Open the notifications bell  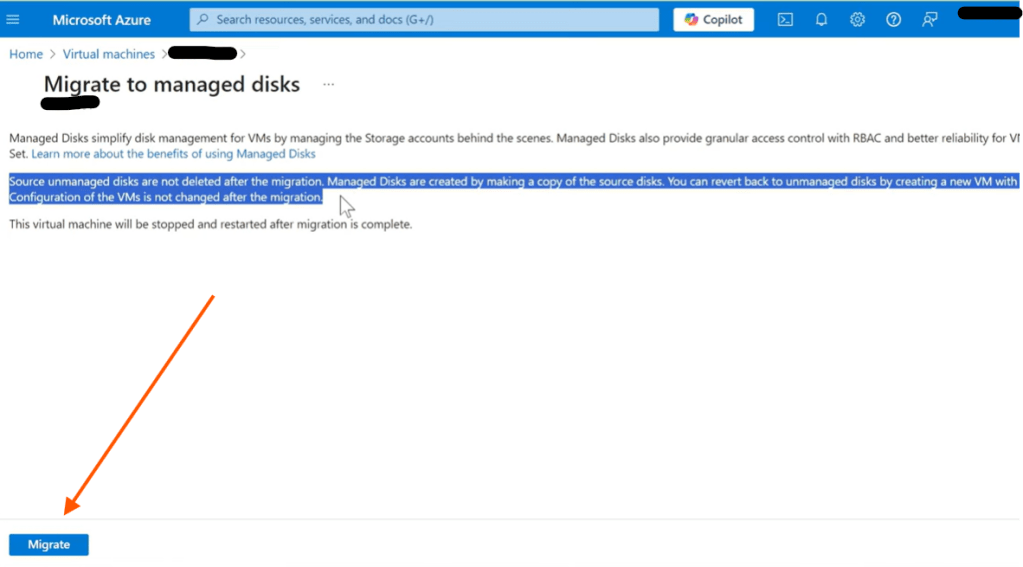tap(822, 20)
